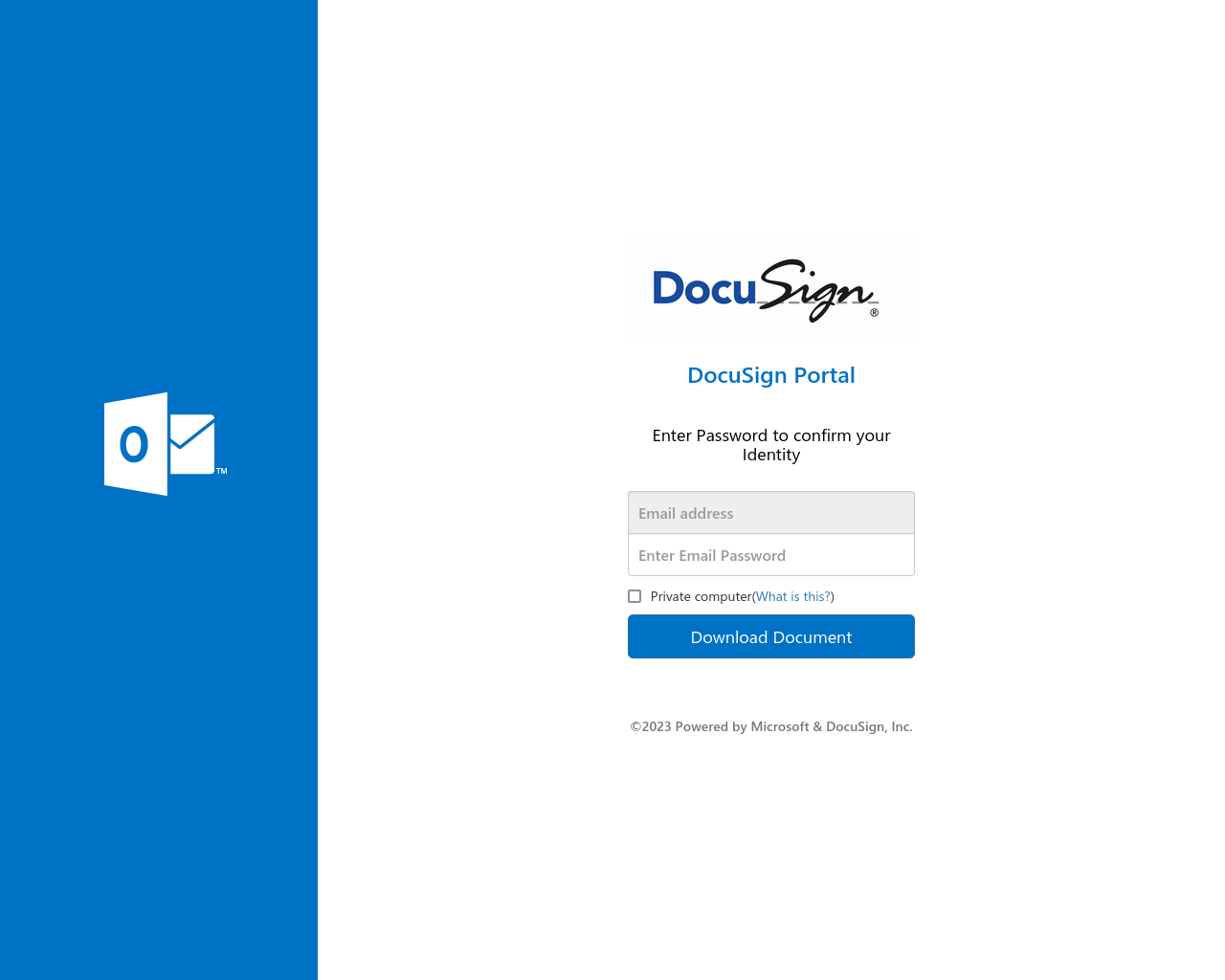Click the ©2023 Powered by Microsoft footer text

pyautogui.click(x=771, y=726)
